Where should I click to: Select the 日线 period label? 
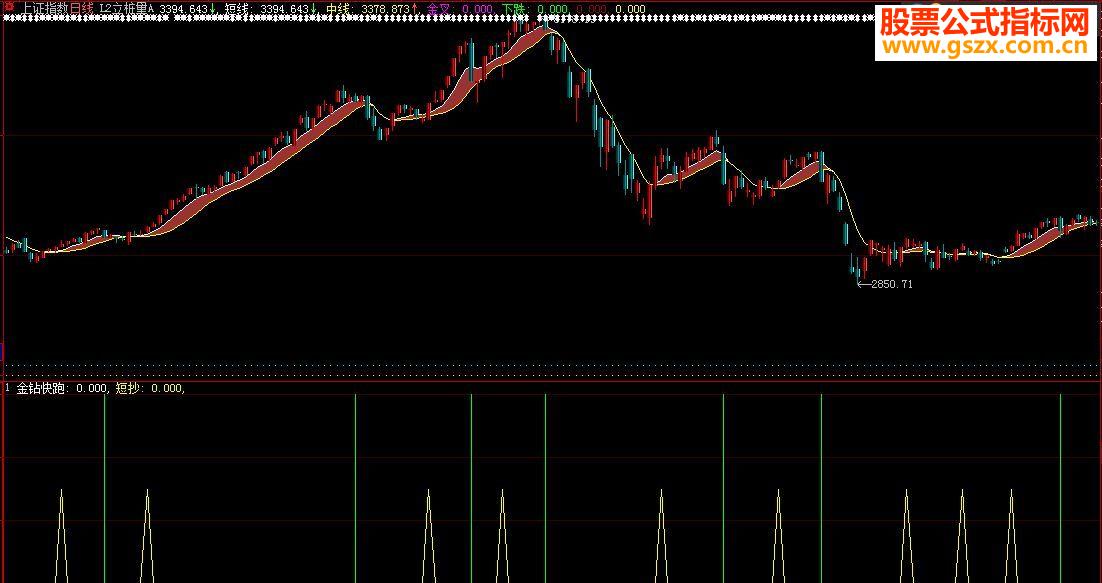coord(80,9)
